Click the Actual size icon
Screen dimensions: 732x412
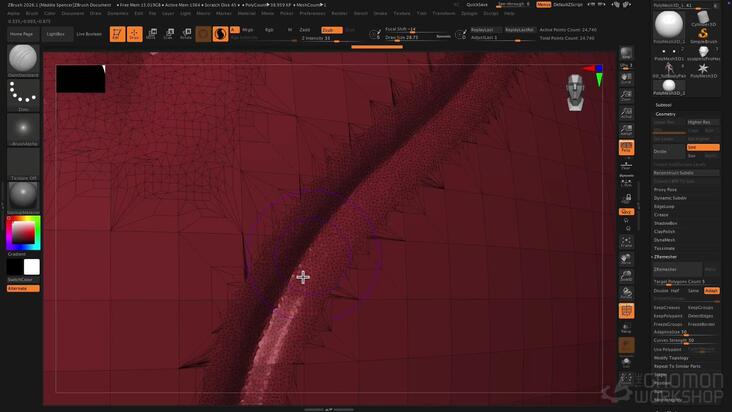pyautogui.click(x=626, y=113)
